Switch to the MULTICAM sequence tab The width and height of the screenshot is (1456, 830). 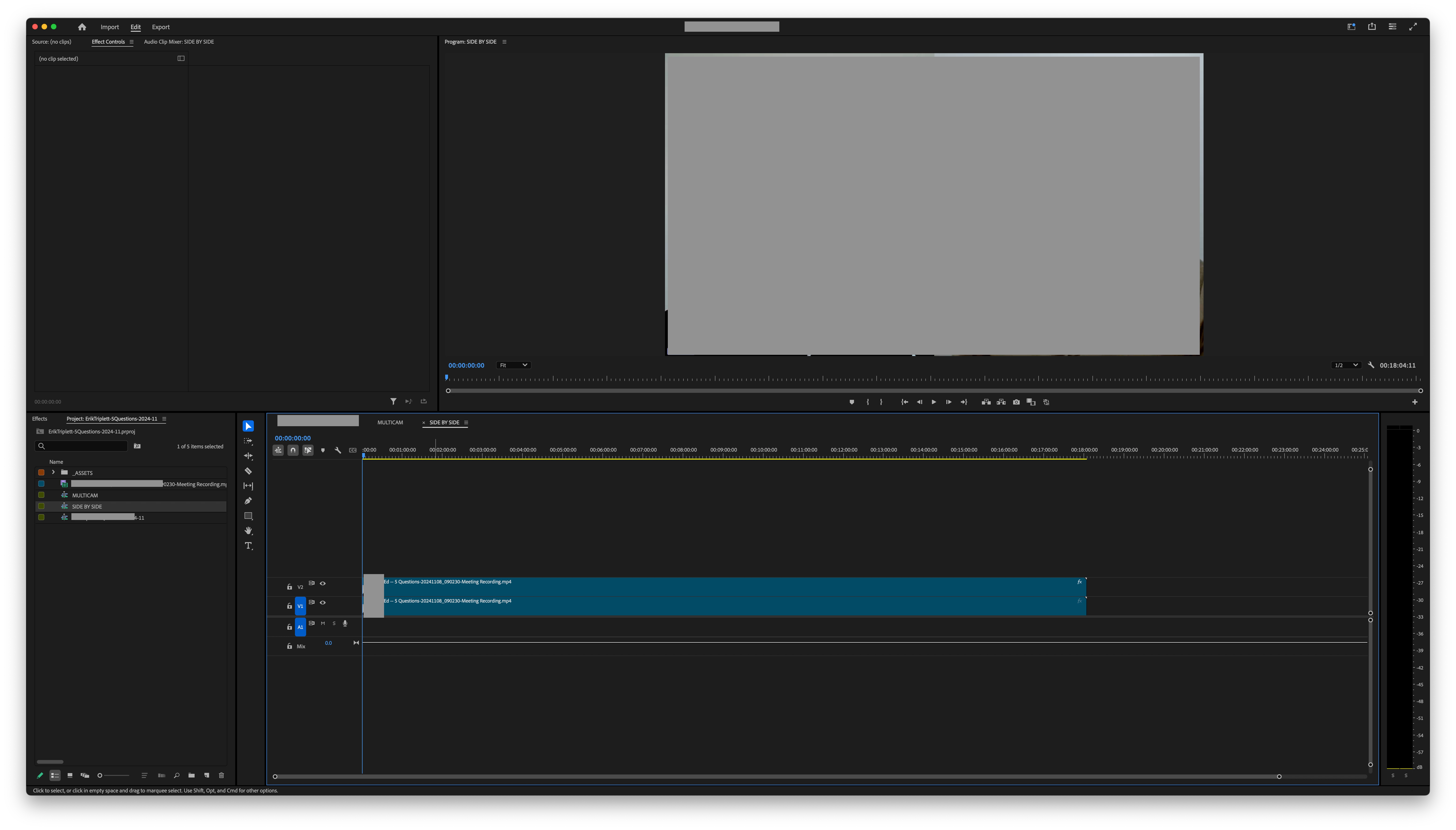point(390,422)
